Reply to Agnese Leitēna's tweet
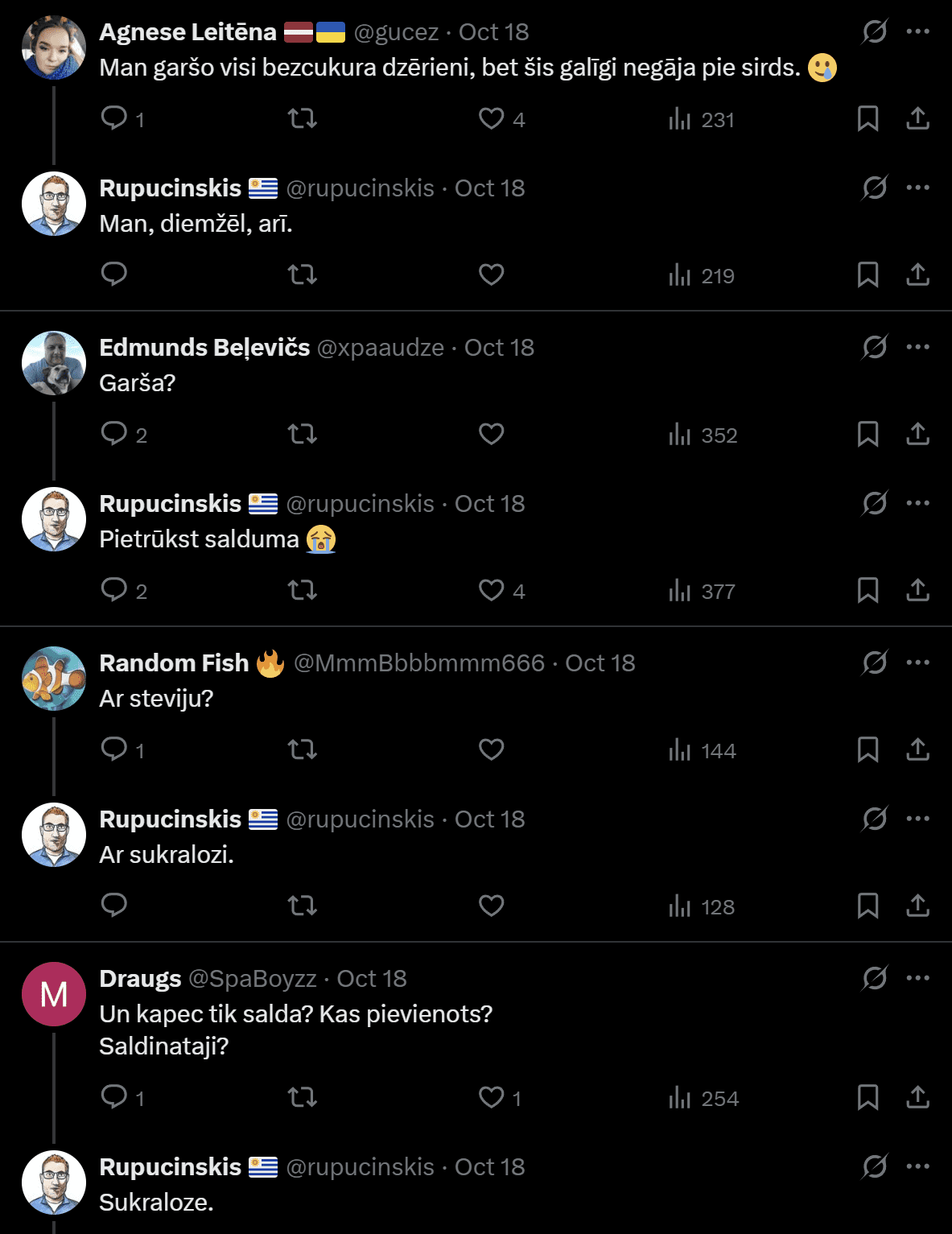This screenshot has width=952, height=1234. coord(114,118)
